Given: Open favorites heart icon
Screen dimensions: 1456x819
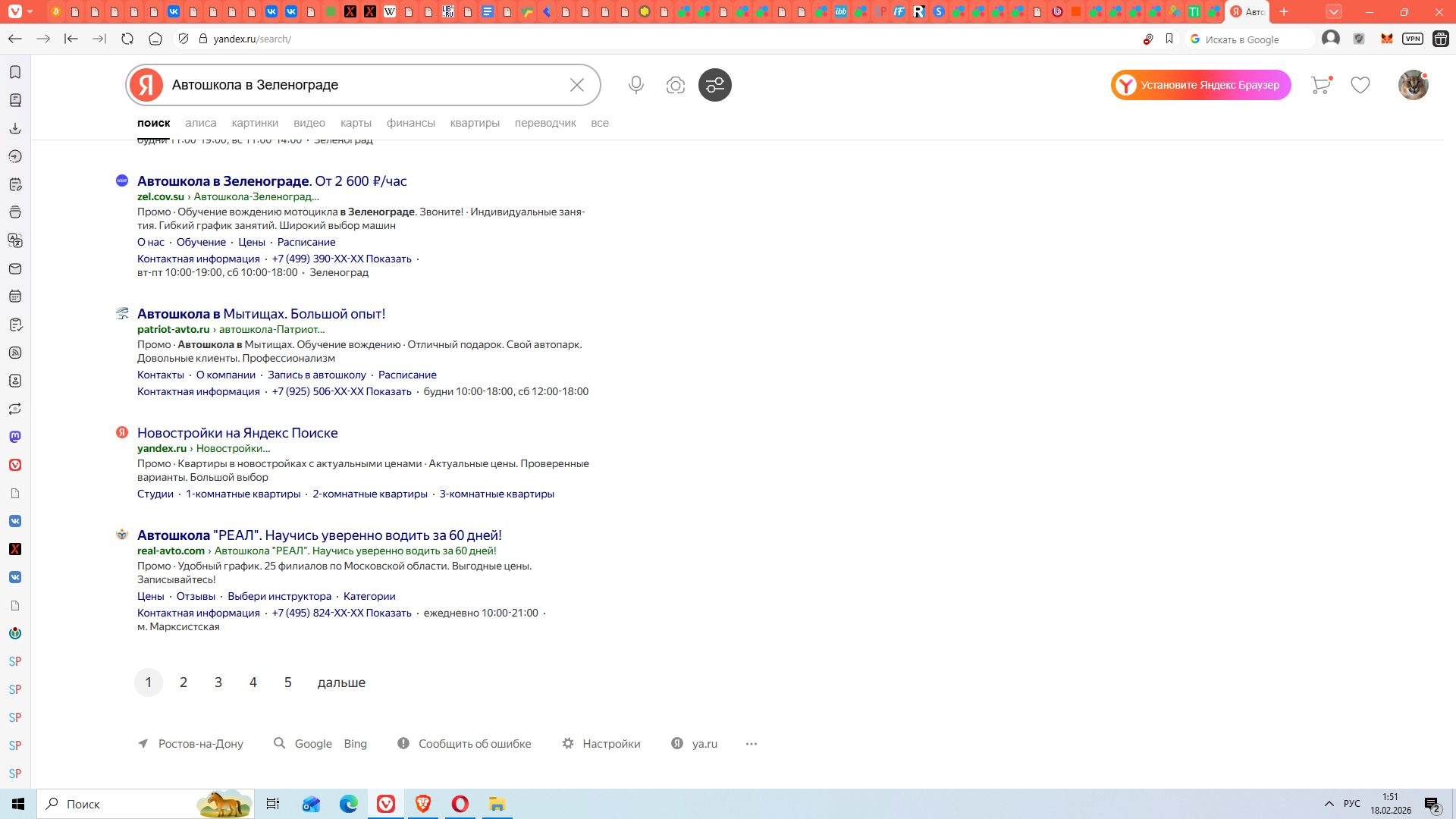Looking at the screenshot, I should [1360, 85].
